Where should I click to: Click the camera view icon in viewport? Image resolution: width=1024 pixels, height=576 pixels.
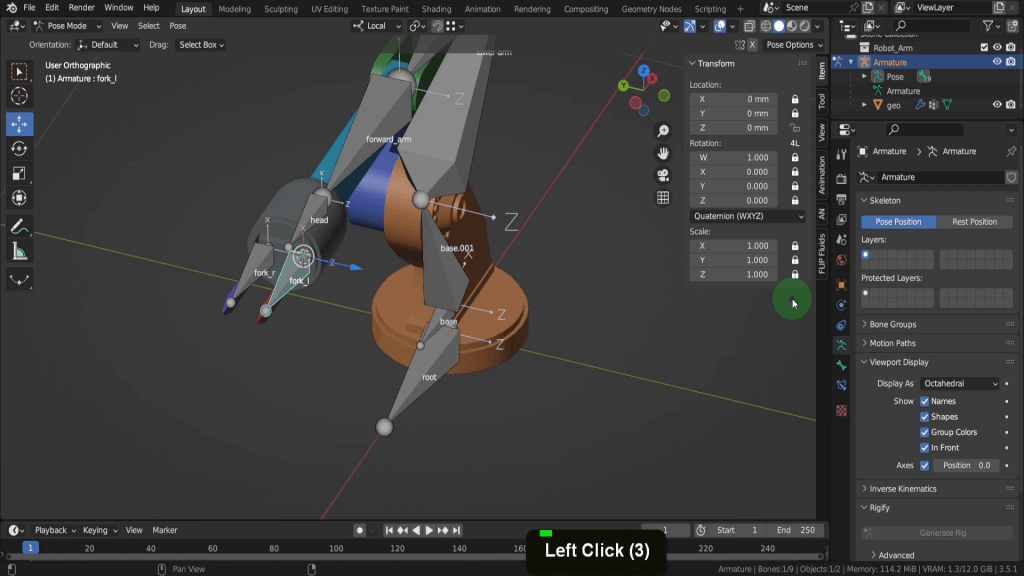tap(663, 175)
